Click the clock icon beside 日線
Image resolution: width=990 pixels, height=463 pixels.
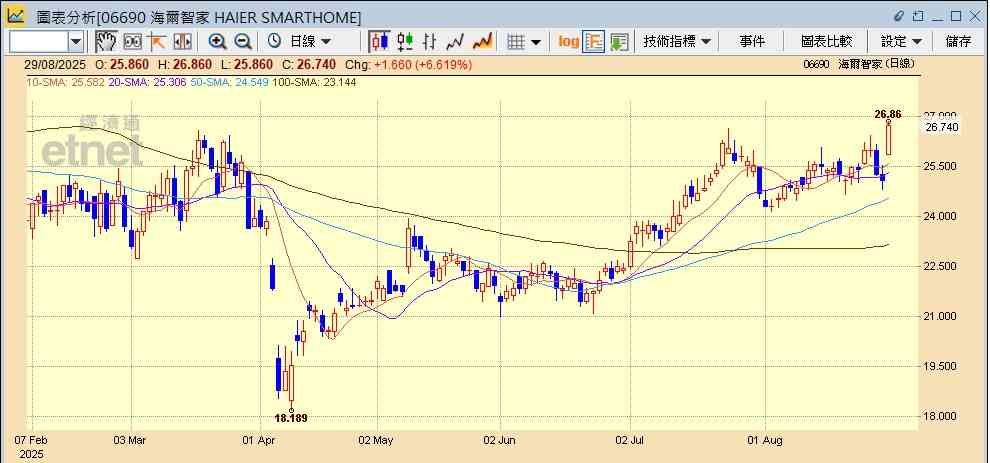pos(274,42)
